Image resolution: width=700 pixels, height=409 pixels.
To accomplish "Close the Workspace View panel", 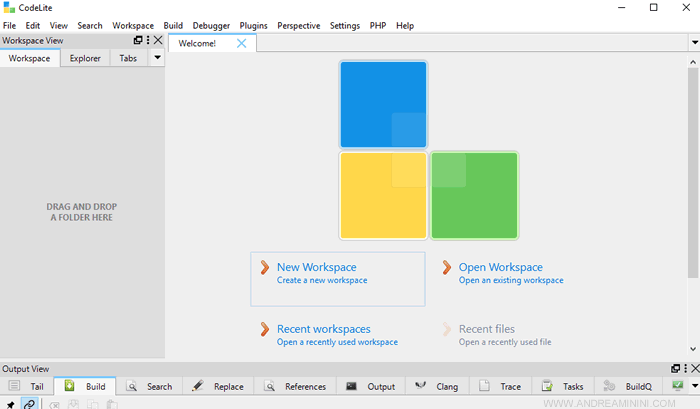I will click(158, 41).
